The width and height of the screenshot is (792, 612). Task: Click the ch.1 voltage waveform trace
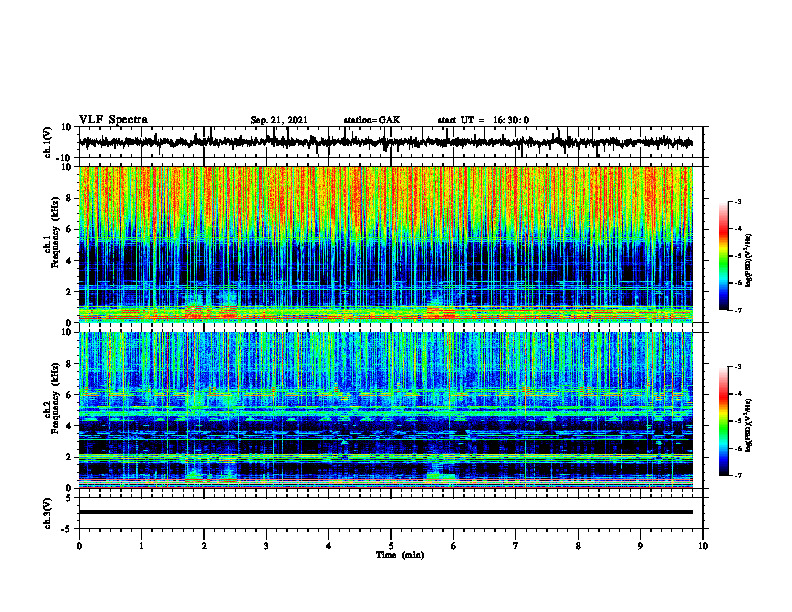point(386,142)
